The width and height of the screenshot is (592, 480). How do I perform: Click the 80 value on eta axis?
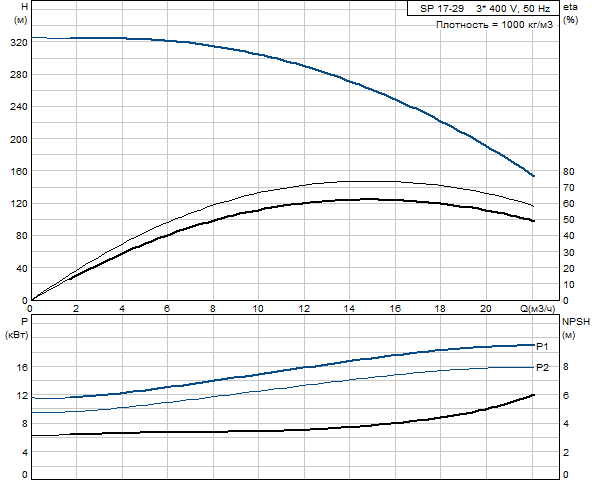[569, 171]
